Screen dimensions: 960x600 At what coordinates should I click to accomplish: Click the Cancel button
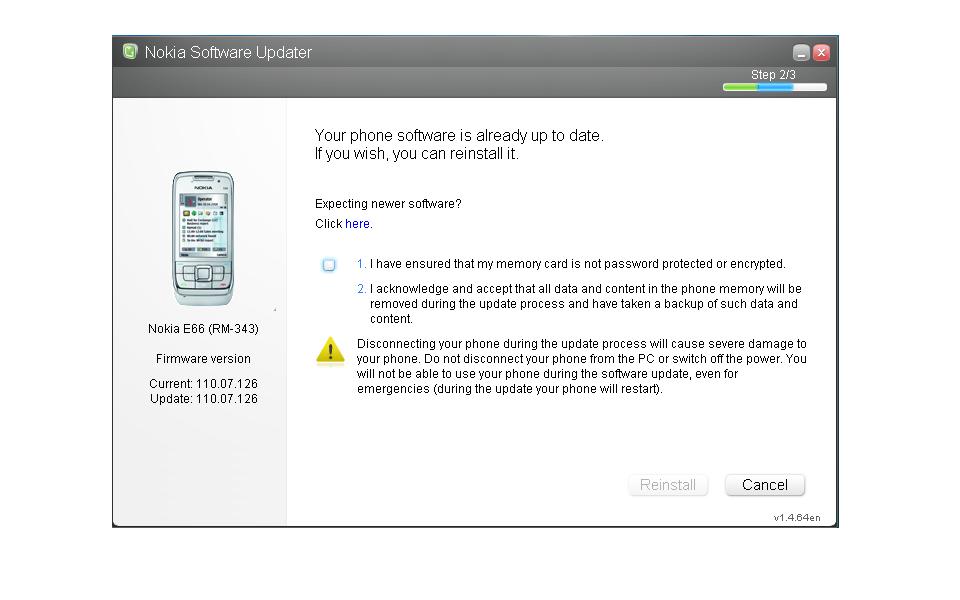(x=765, y=485)
